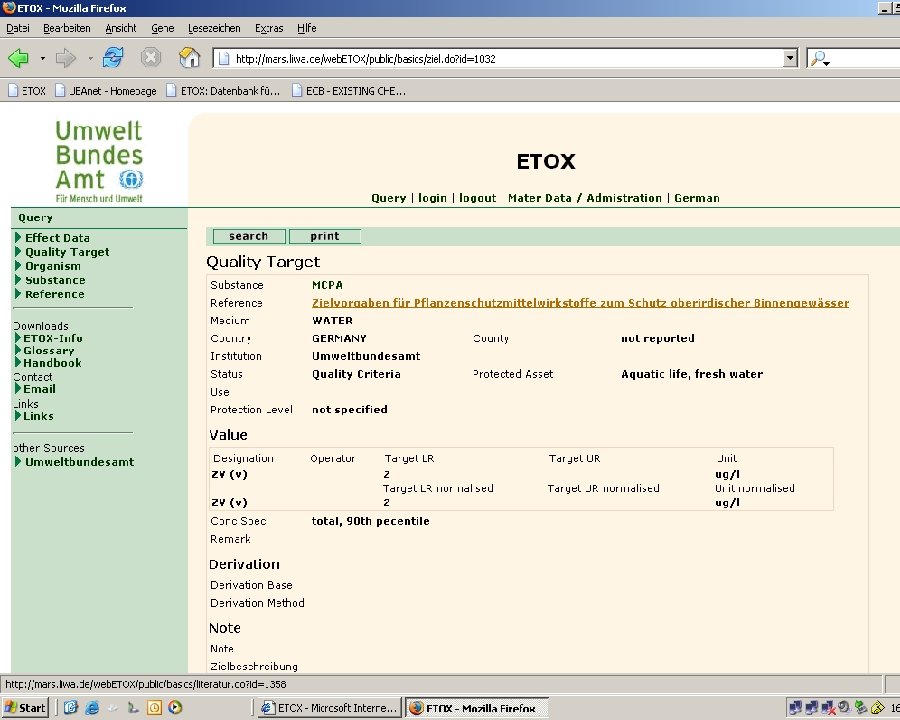Open the JEAnet - Homepage bookmark
Image resolution: width=900 pixels, height=720 pixels.
(106, 91)
